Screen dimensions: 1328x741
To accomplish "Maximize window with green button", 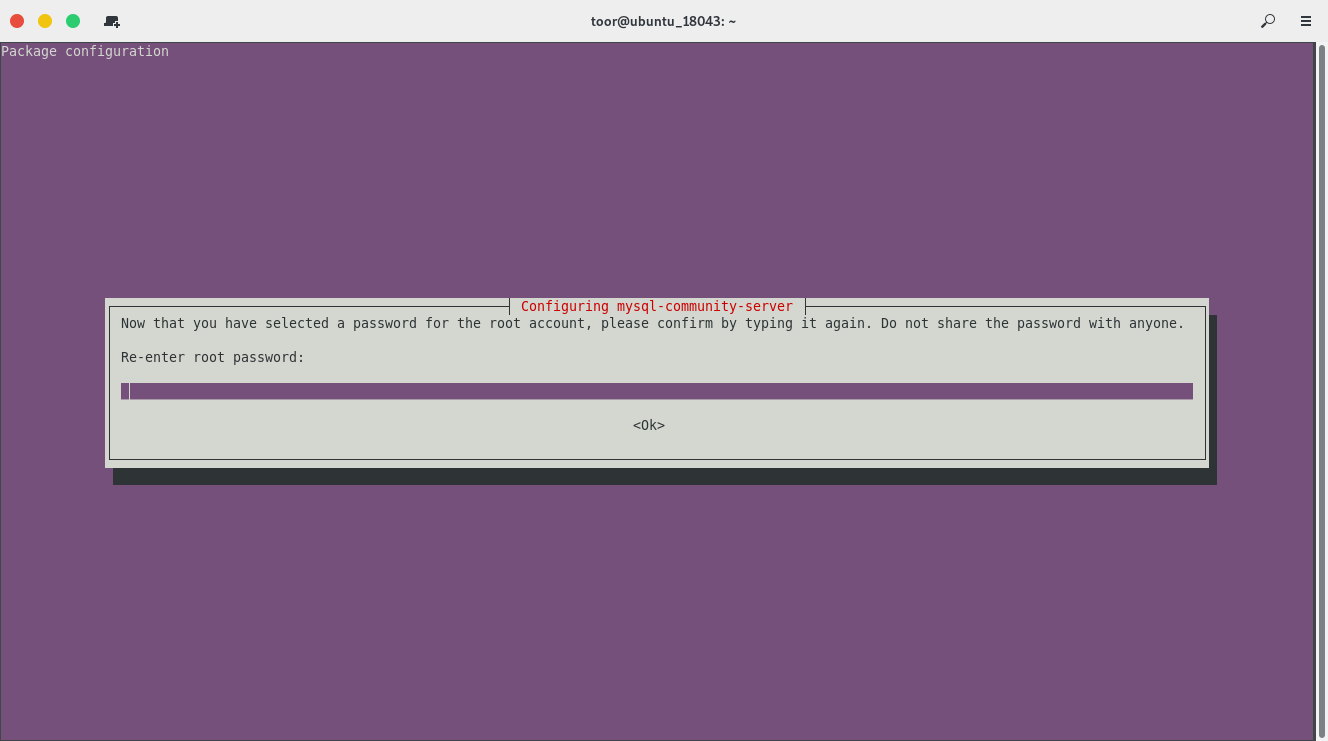I will pyautogui.click(x=73, y=21).
